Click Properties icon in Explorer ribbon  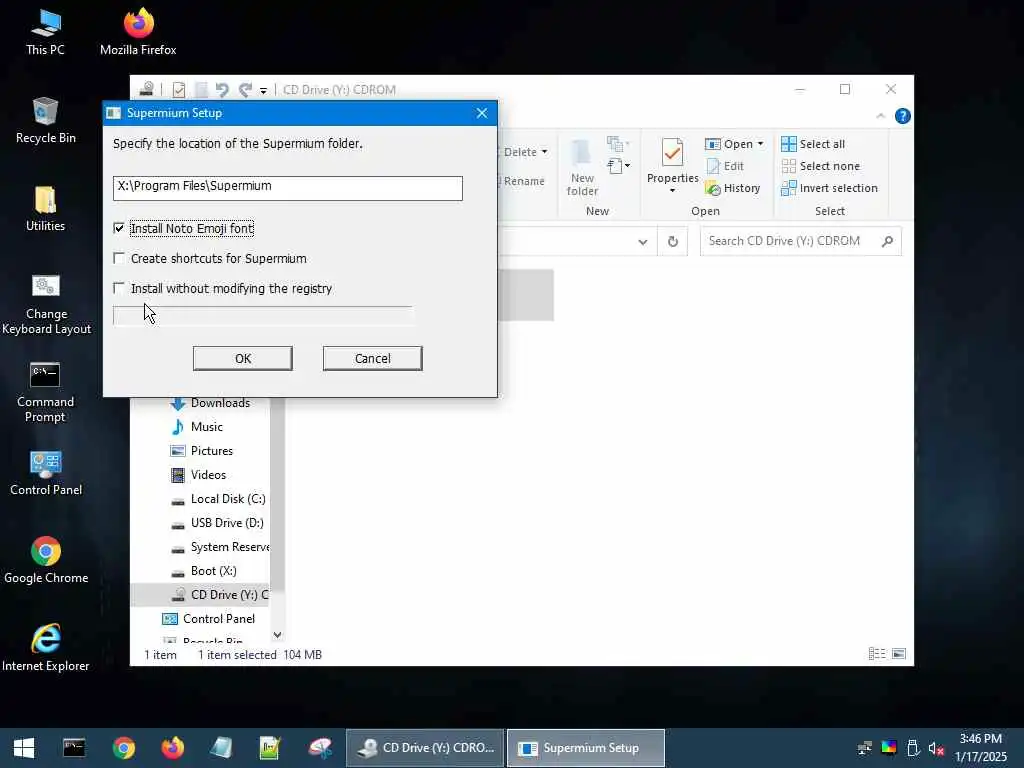click(x=673, y=152)
